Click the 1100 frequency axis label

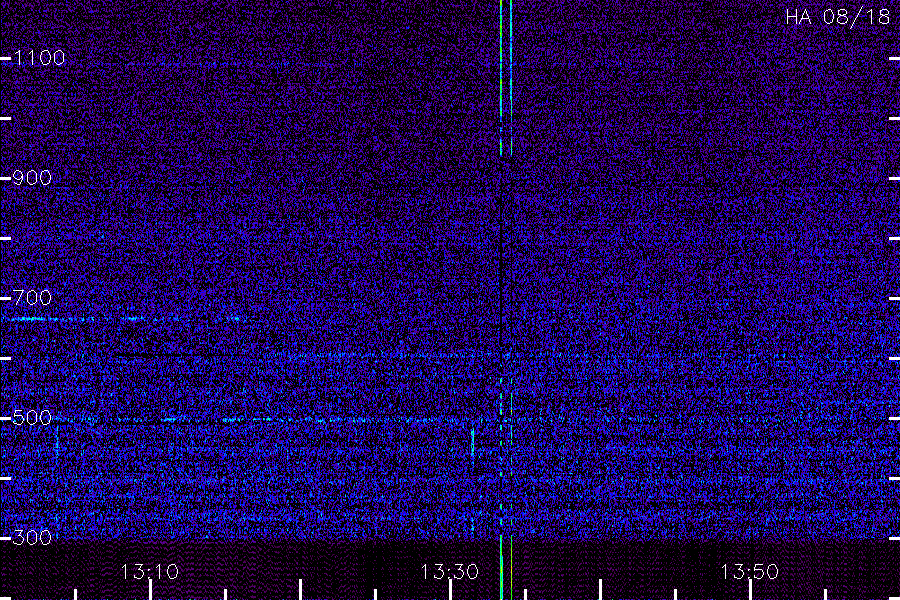click(39, 58)
